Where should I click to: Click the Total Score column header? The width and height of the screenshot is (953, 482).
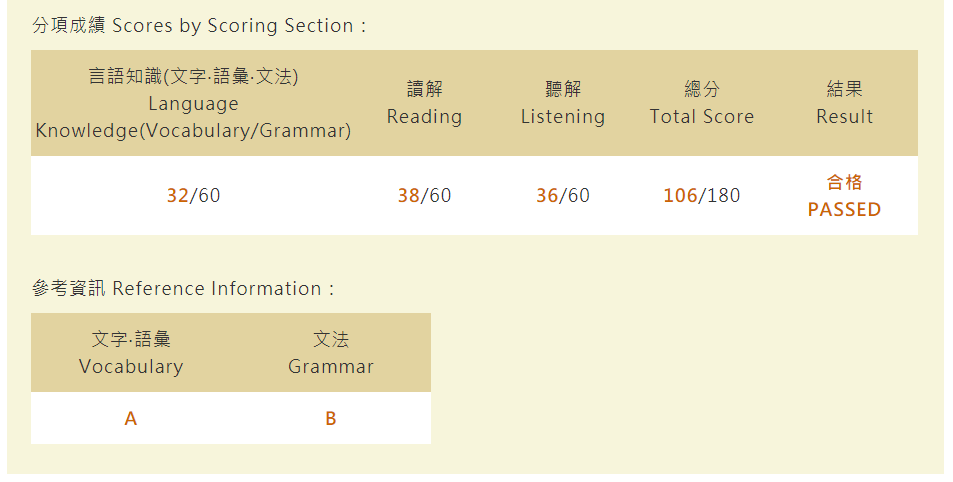701,103
